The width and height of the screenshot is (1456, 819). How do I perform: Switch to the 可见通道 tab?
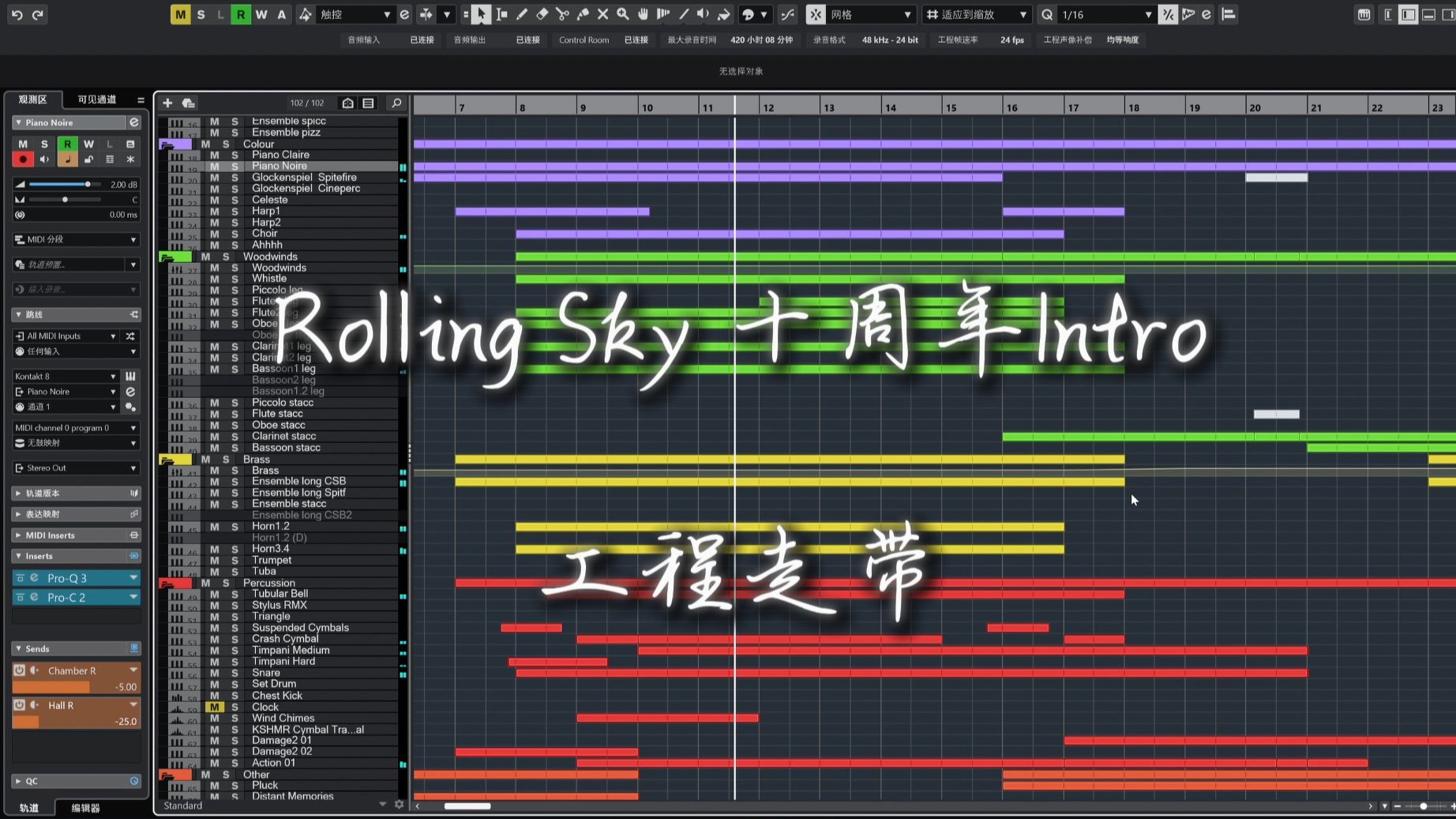(97, 99)
